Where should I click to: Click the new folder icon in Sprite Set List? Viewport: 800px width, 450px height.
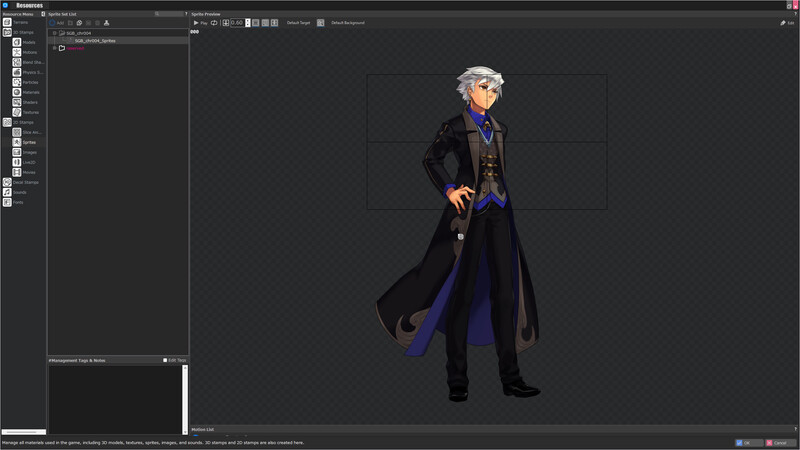(70, 23)
